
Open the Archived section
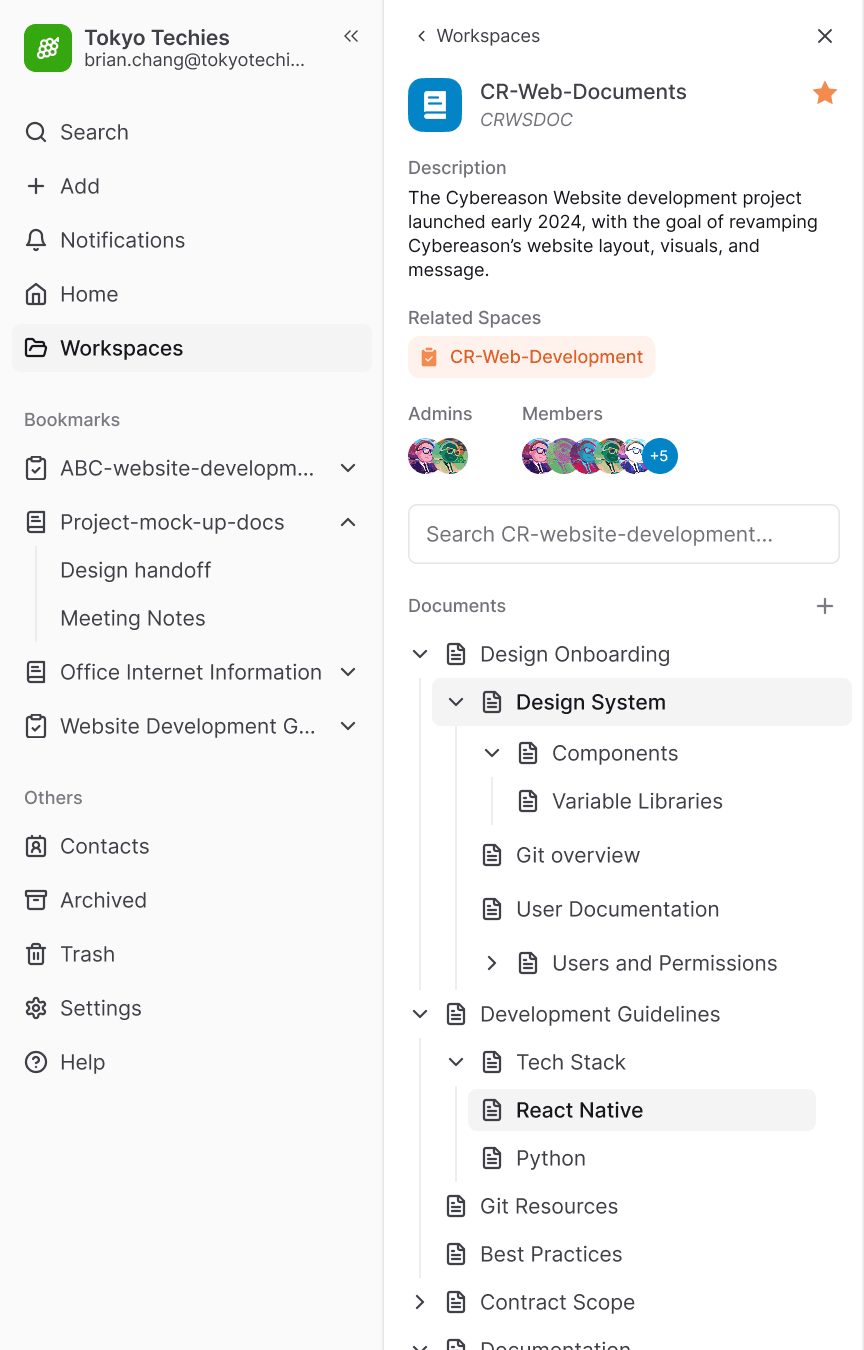click(x=102, y=900)
